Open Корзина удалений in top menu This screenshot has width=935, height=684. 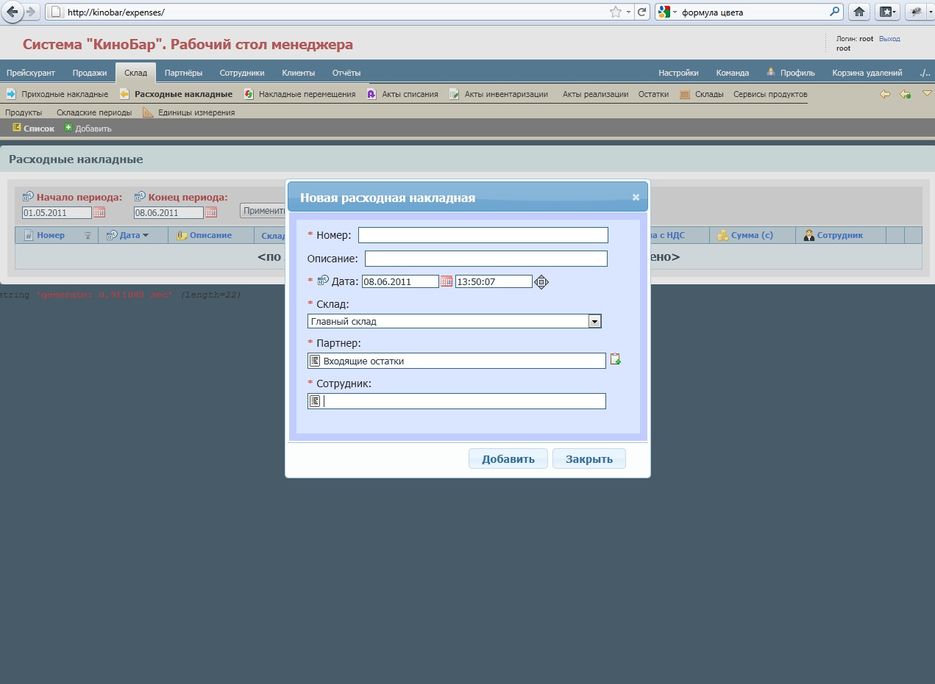point(866,73)
